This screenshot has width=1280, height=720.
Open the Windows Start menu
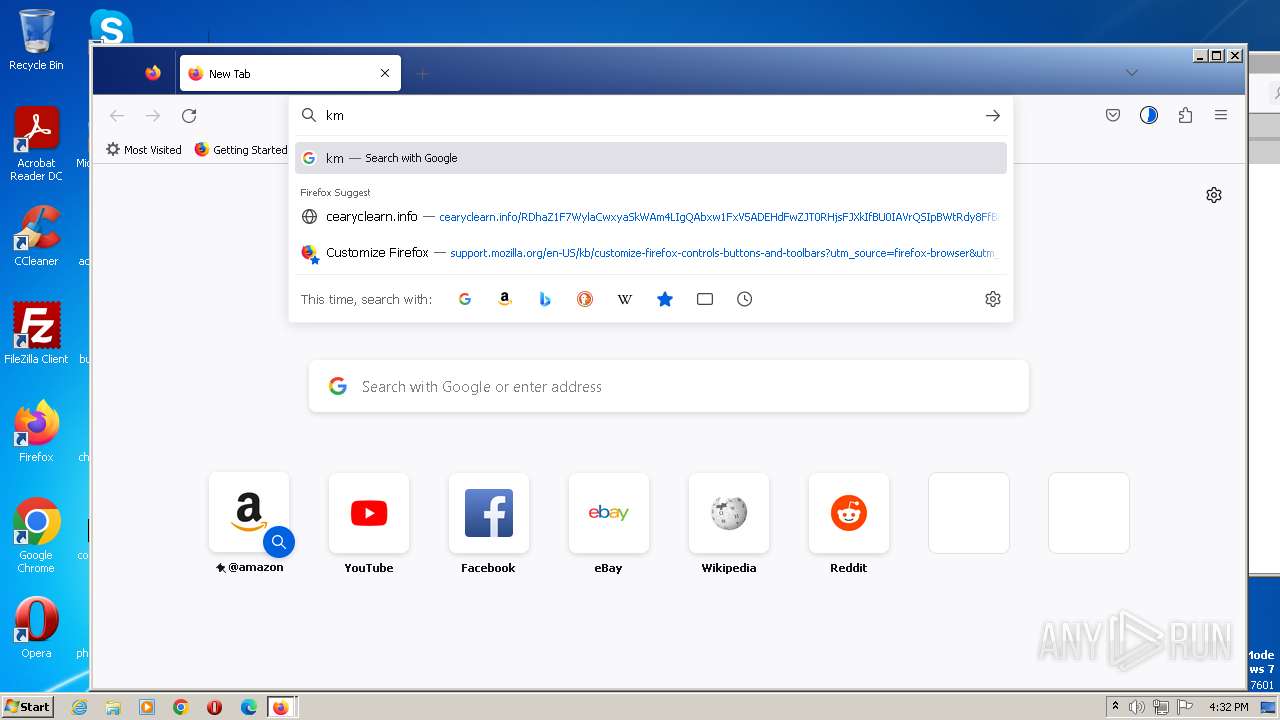(x=28, y=707)
